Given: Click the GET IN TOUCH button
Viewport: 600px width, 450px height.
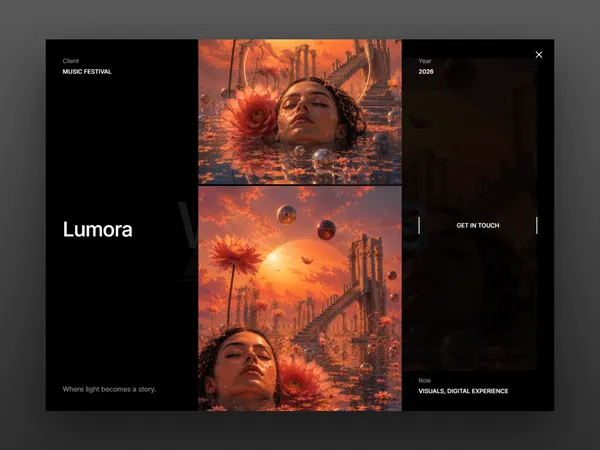Looking at the screenshot, I should 478,225.
